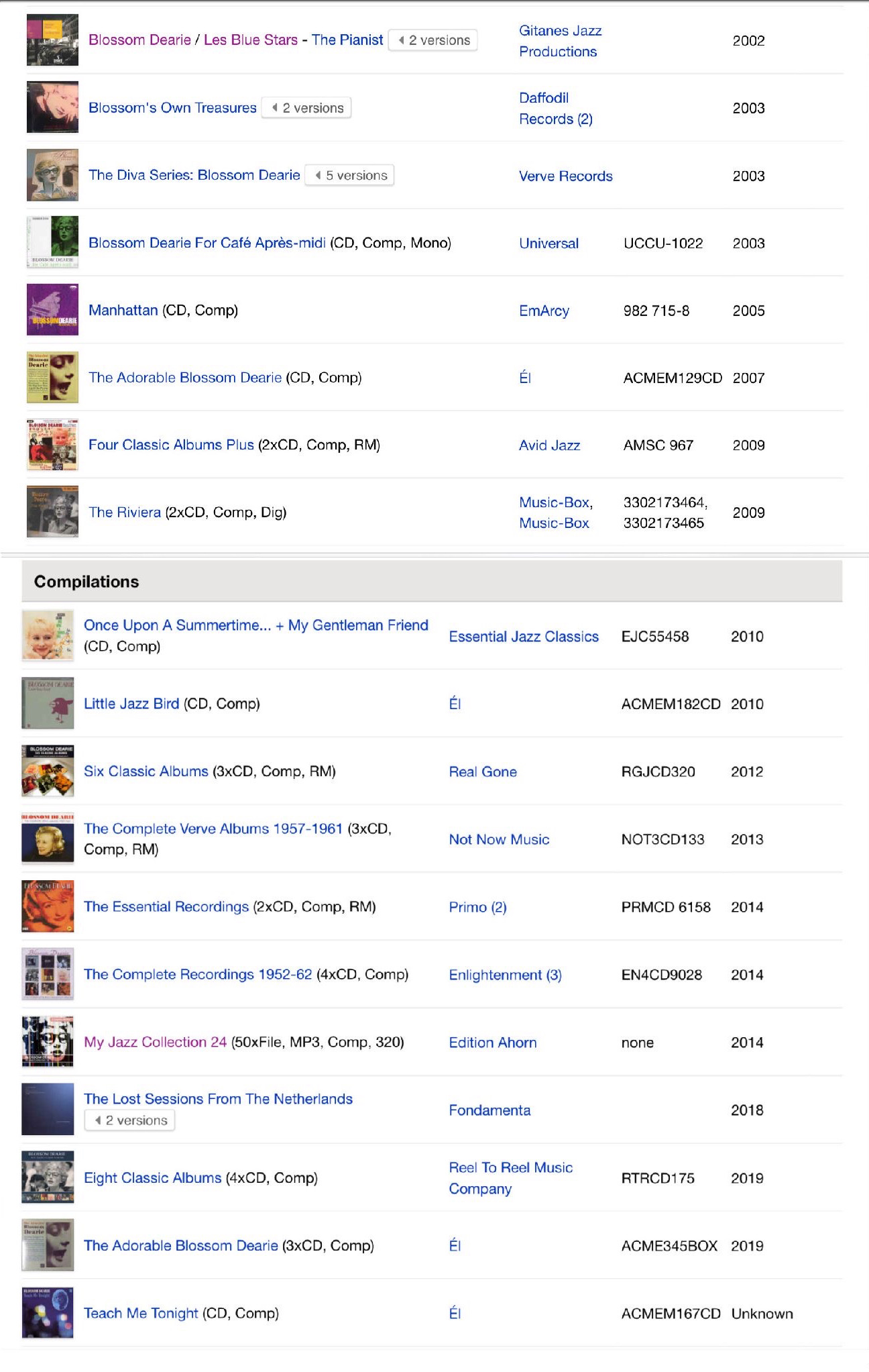View the Riviera album cover thumbnail
Screen dimensions: 869x1372
click(x=52, y=512)
